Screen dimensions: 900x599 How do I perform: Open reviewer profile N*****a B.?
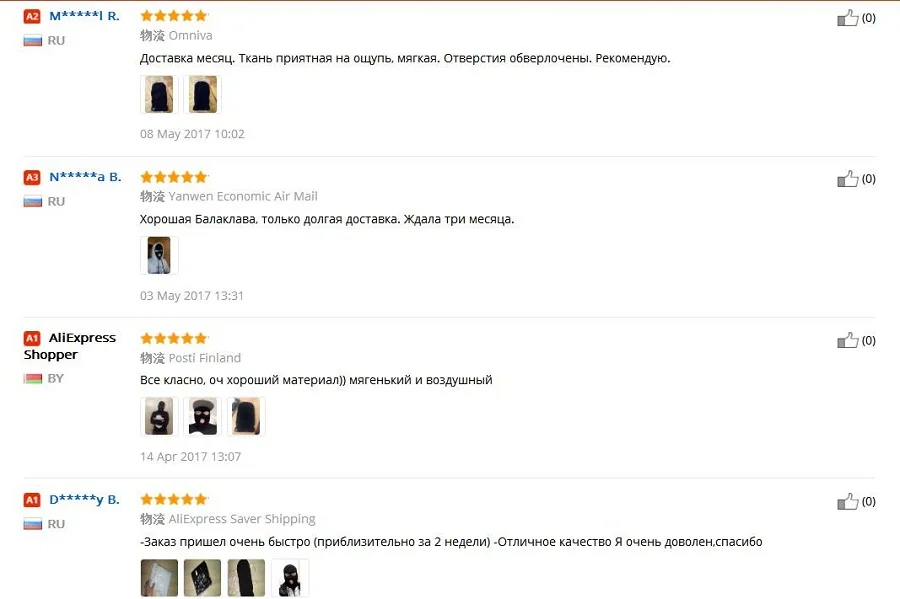click(x=85, y=177)
